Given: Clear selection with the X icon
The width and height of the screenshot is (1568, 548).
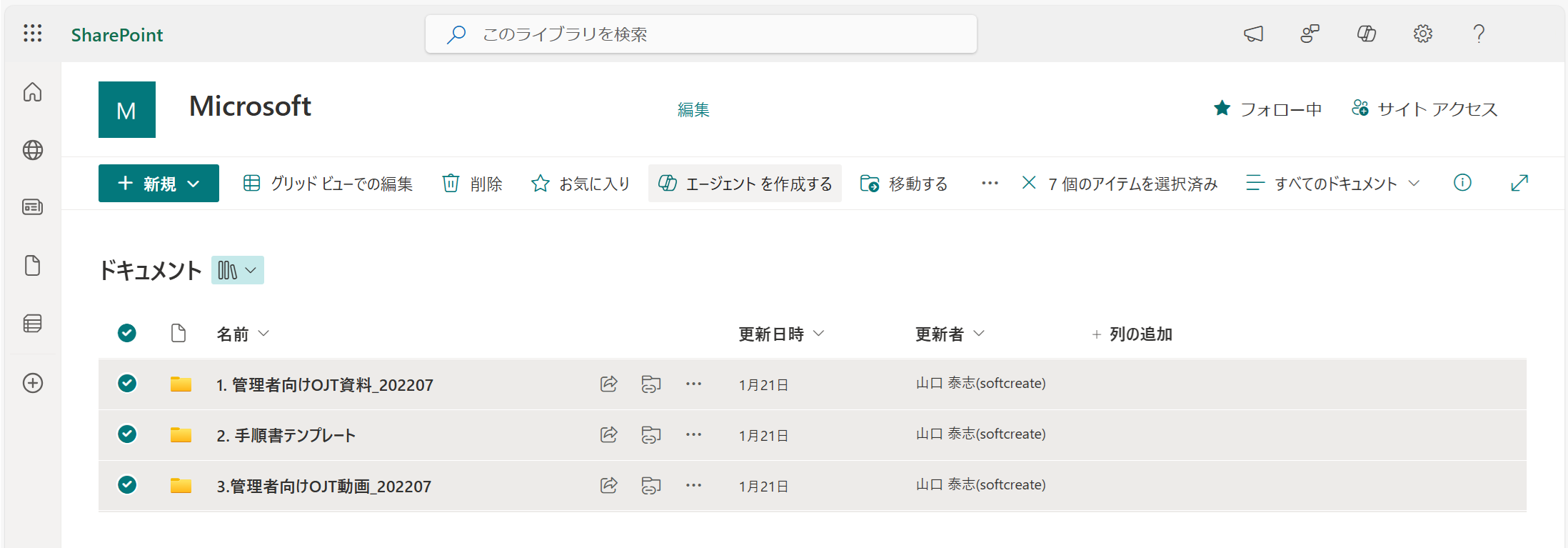Looking at the screenshot, I should point(1029,183).
